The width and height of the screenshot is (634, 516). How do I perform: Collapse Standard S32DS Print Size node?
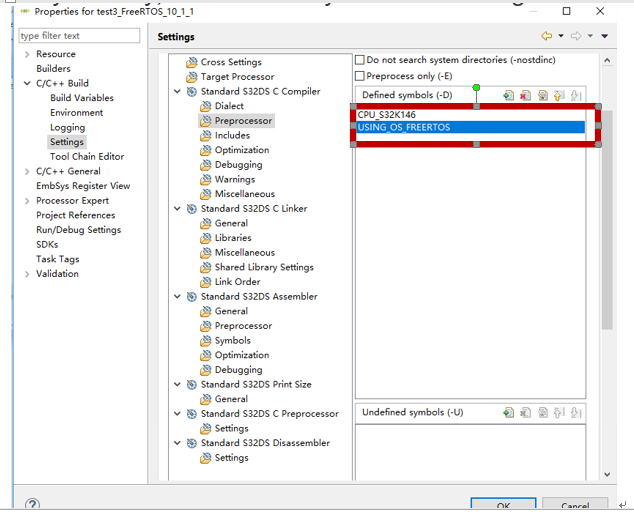click(177, 385)
